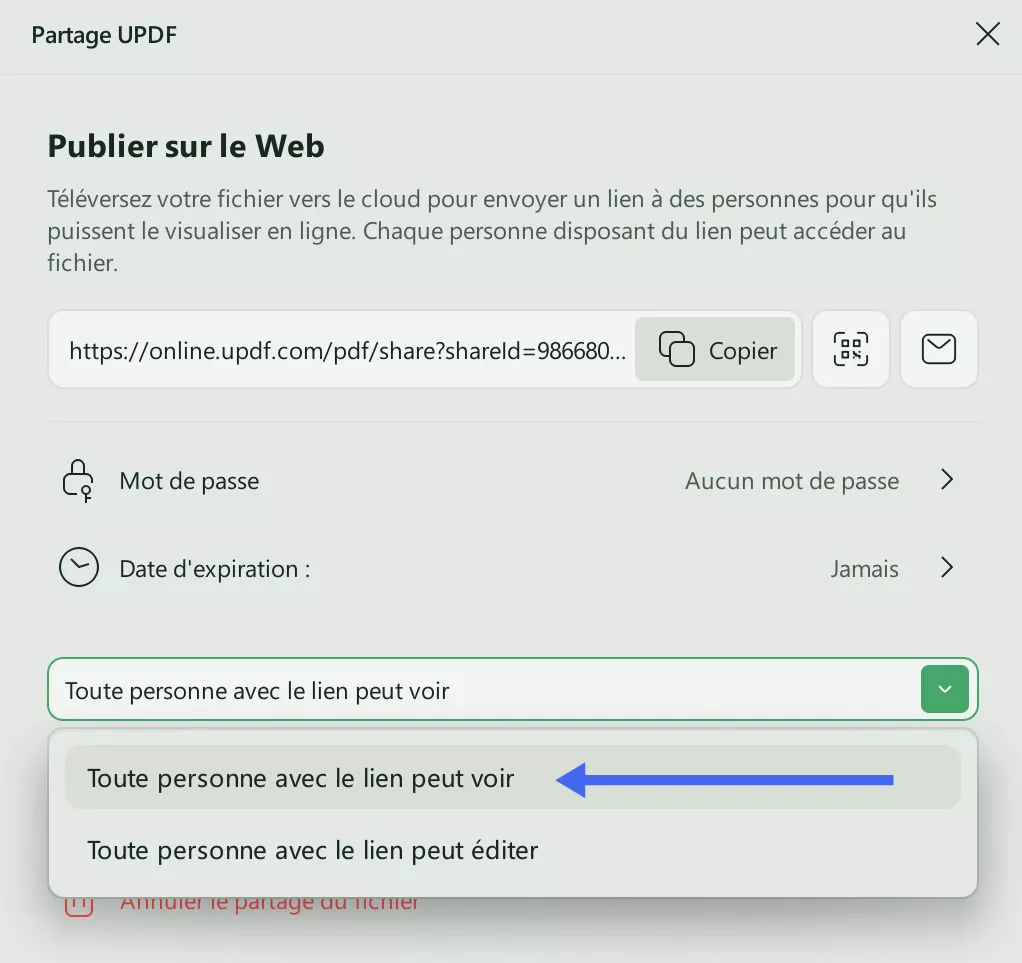Click the overlapping-squares copy icon
Screen dimensions: 1022x963
(677, 349)
